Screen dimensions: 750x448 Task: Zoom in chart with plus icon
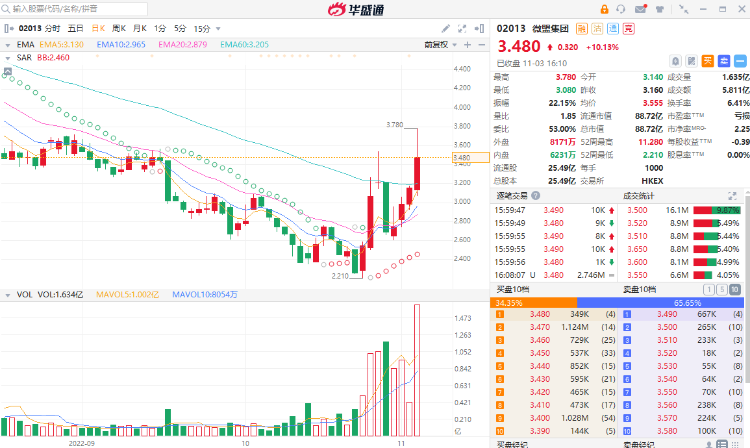tap(468, 44)
